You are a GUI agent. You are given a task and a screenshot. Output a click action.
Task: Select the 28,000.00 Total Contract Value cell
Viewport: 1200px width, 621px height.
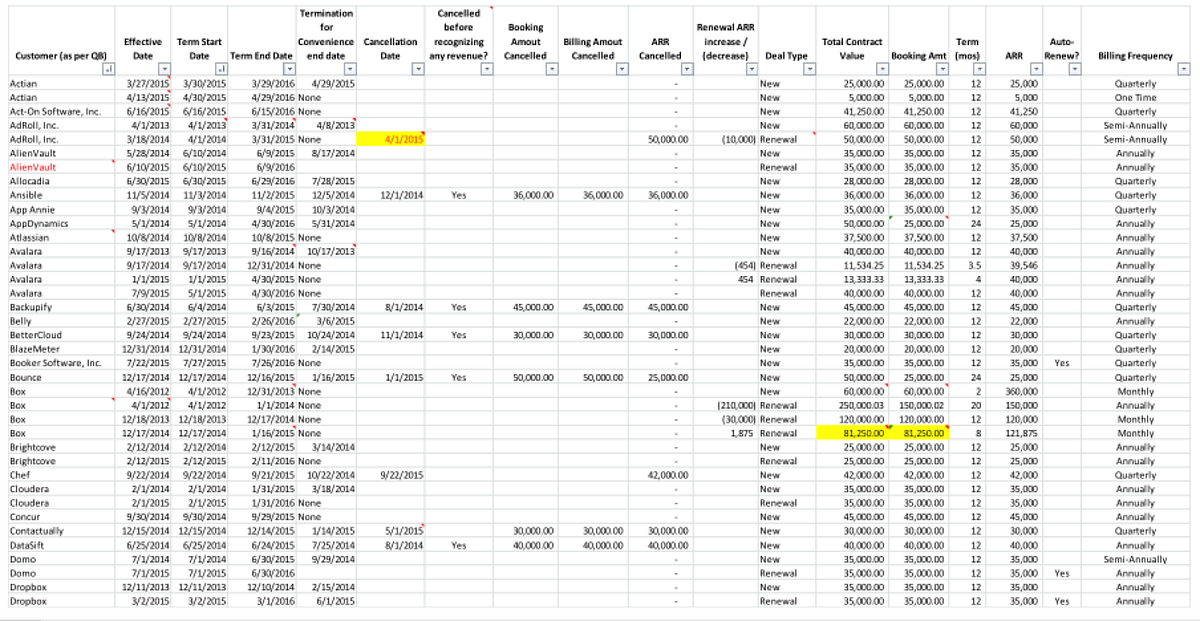(x=853, y=182)
